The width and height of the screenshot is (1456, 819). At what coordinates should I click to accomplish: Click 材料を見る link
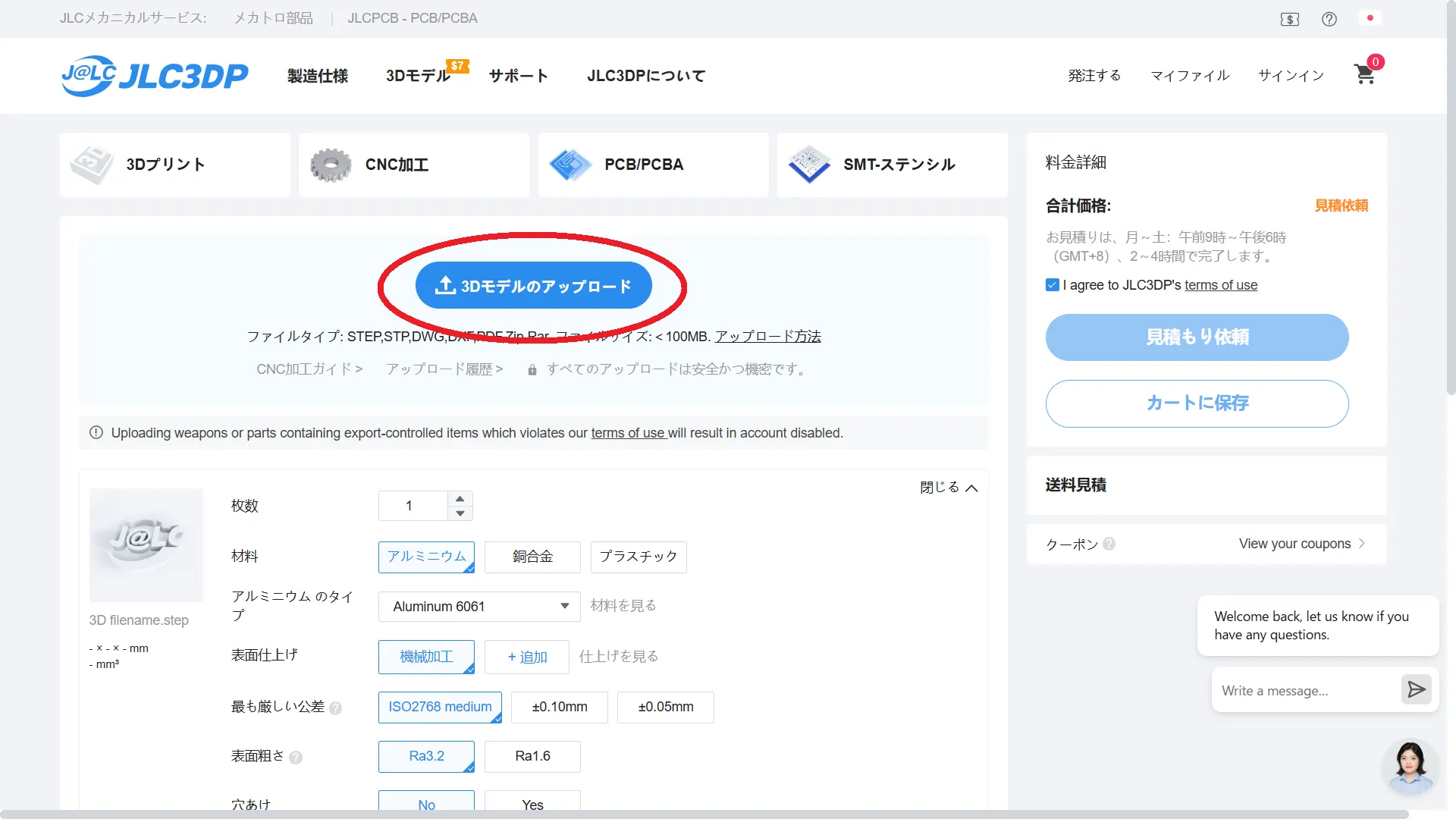pos(623,606)
